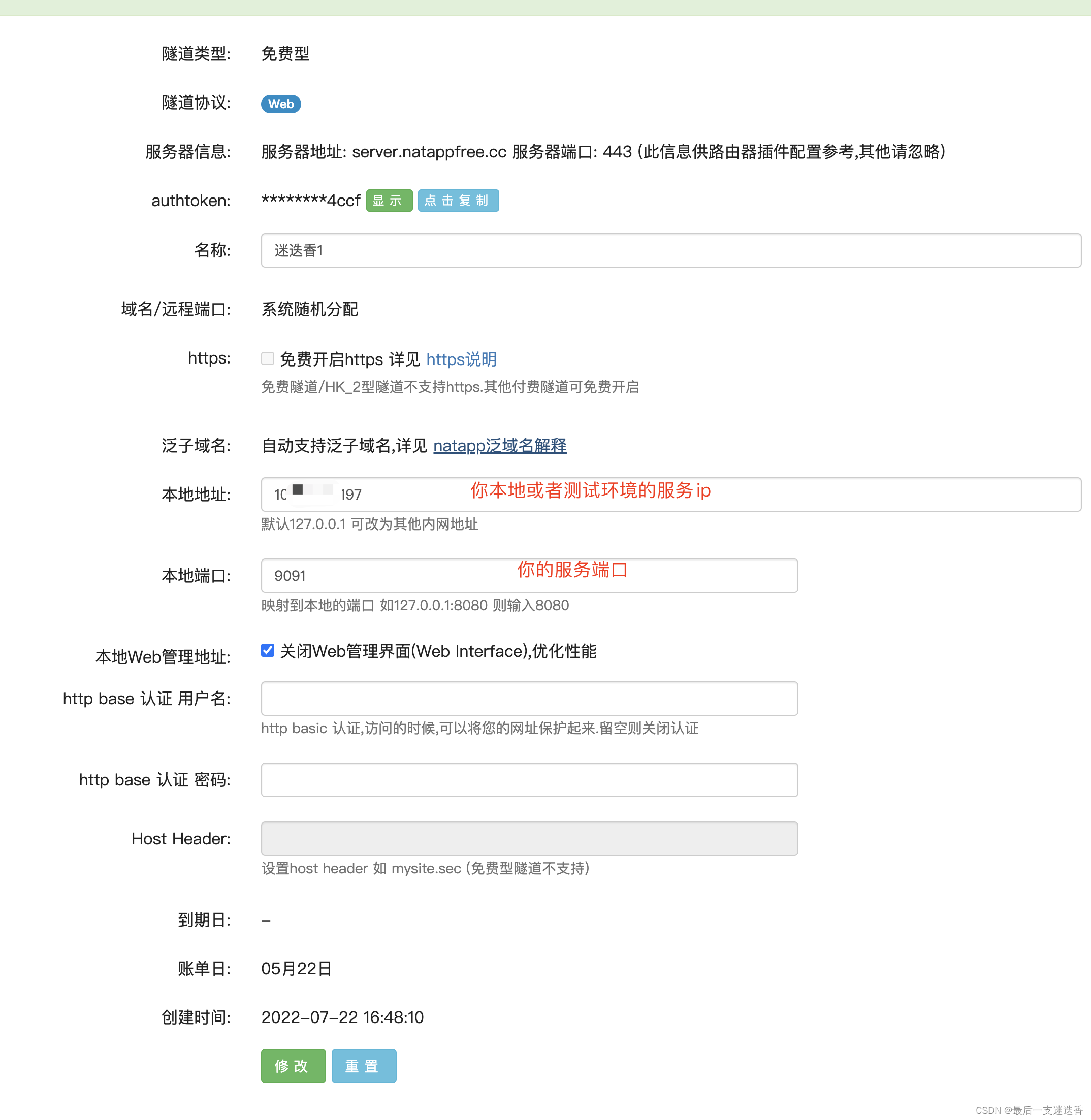Uncheck the 关闭Web管理界面 checkbox
The image size is (1091, 1120).
[268, 650]
